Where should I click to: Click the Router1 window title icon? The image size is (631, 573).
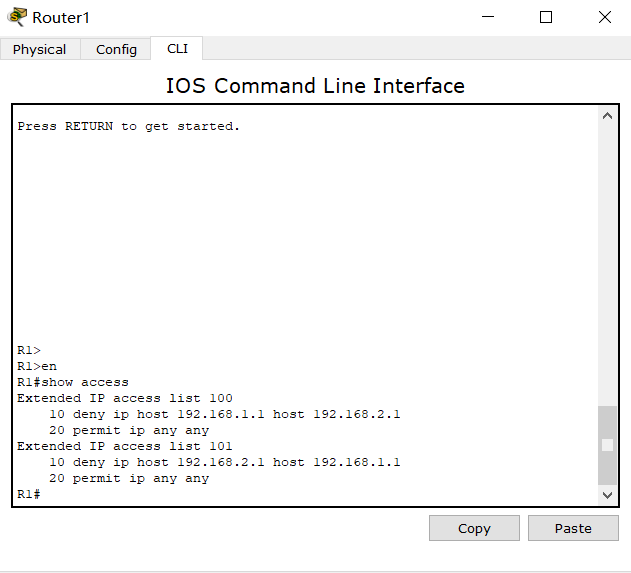coord(17,17)
